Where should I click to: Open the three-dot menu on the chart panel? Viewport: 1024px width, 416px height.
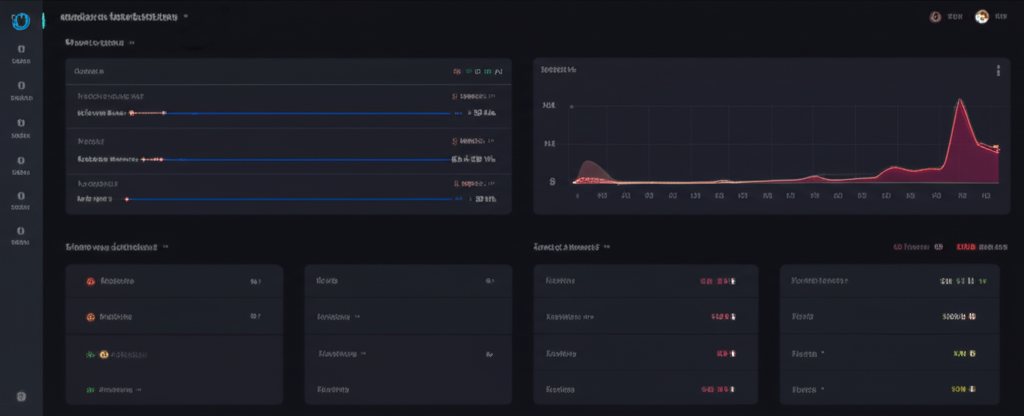[x=997, y=71]
